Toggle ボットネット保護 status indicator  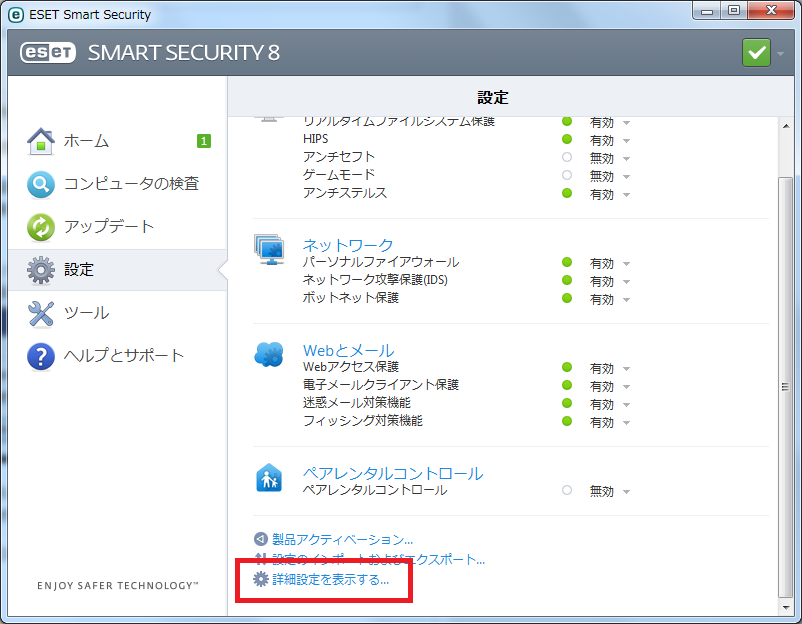567,298
